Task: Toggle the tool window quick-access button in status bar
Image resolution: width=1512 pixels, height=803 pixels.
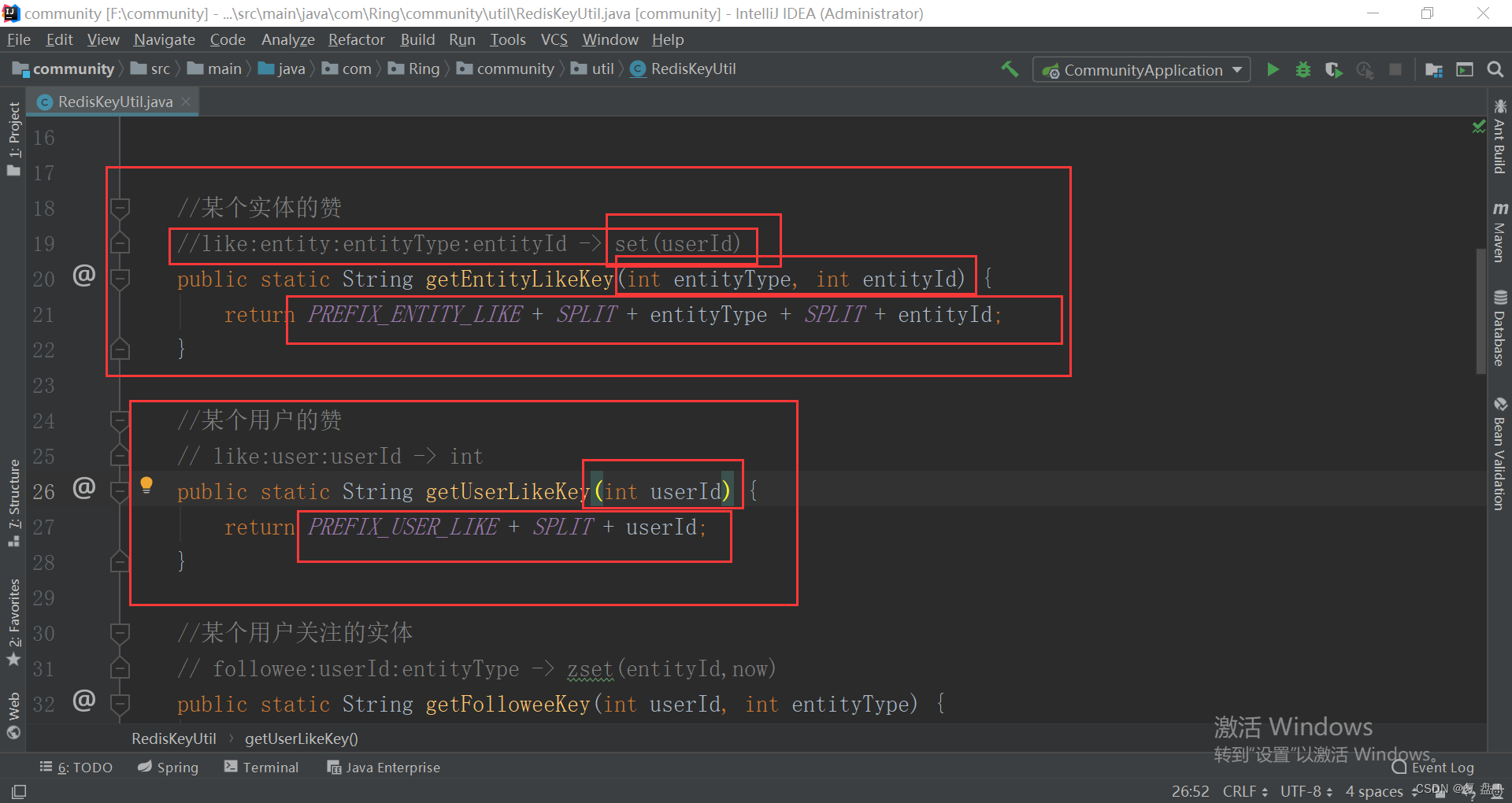Action: coord(19,790)
